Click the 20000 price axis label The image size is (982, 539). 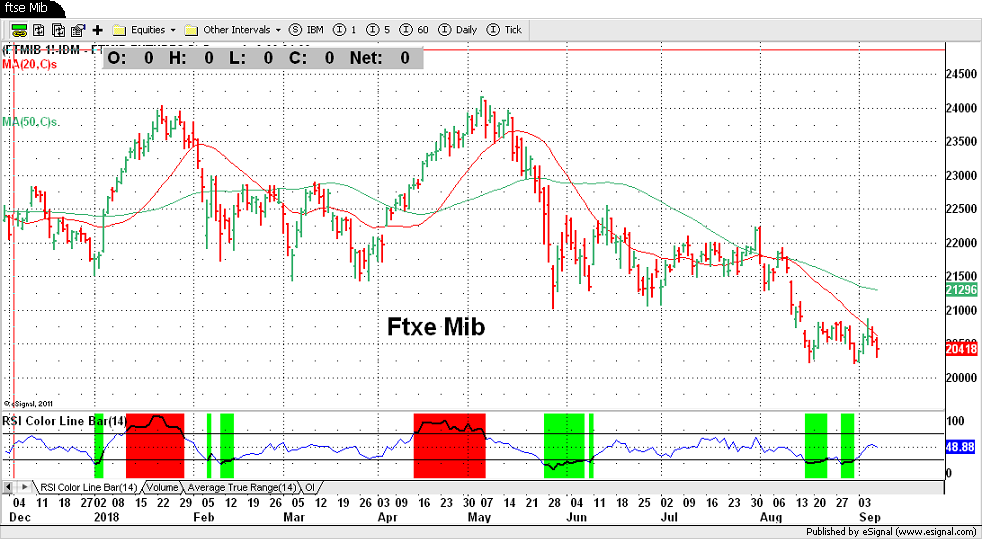[x=961, y=379]
